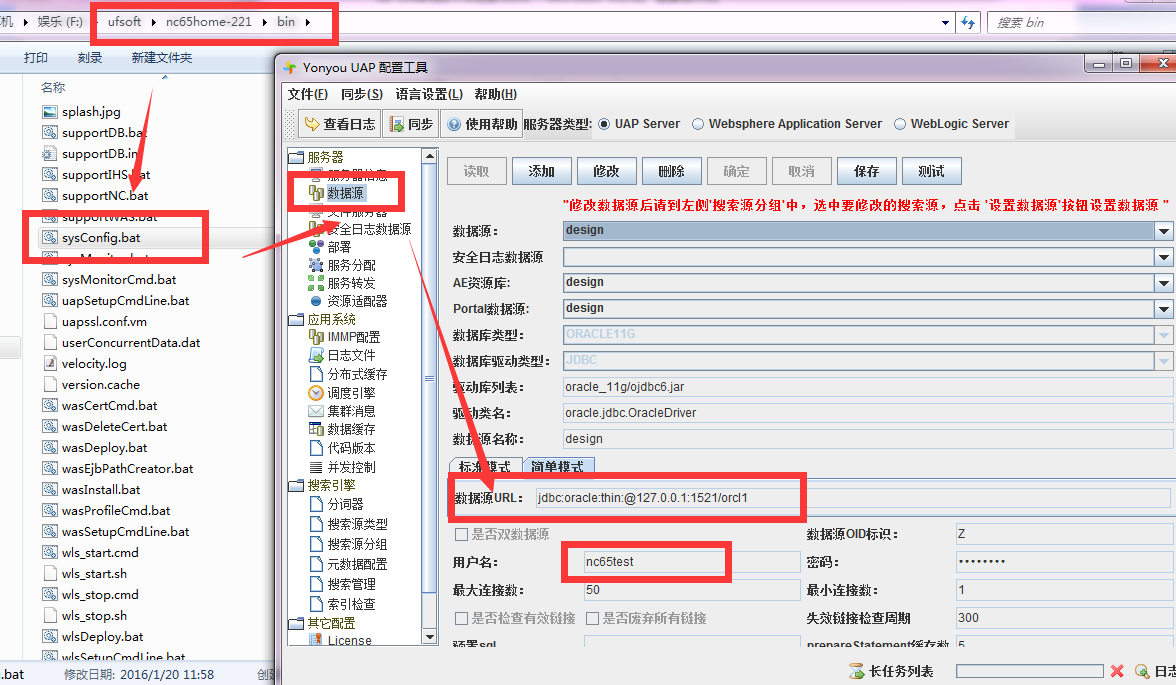Image resolution: width=1176 pixels, height=685 pixels.
Task: Click the 密码 password field
Action: click(1065, 562)
